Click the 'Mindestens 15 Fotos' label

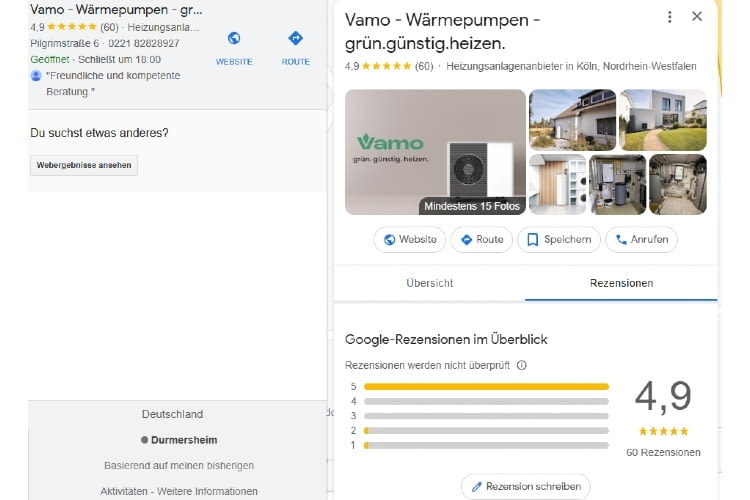click(x=472, y=206)
